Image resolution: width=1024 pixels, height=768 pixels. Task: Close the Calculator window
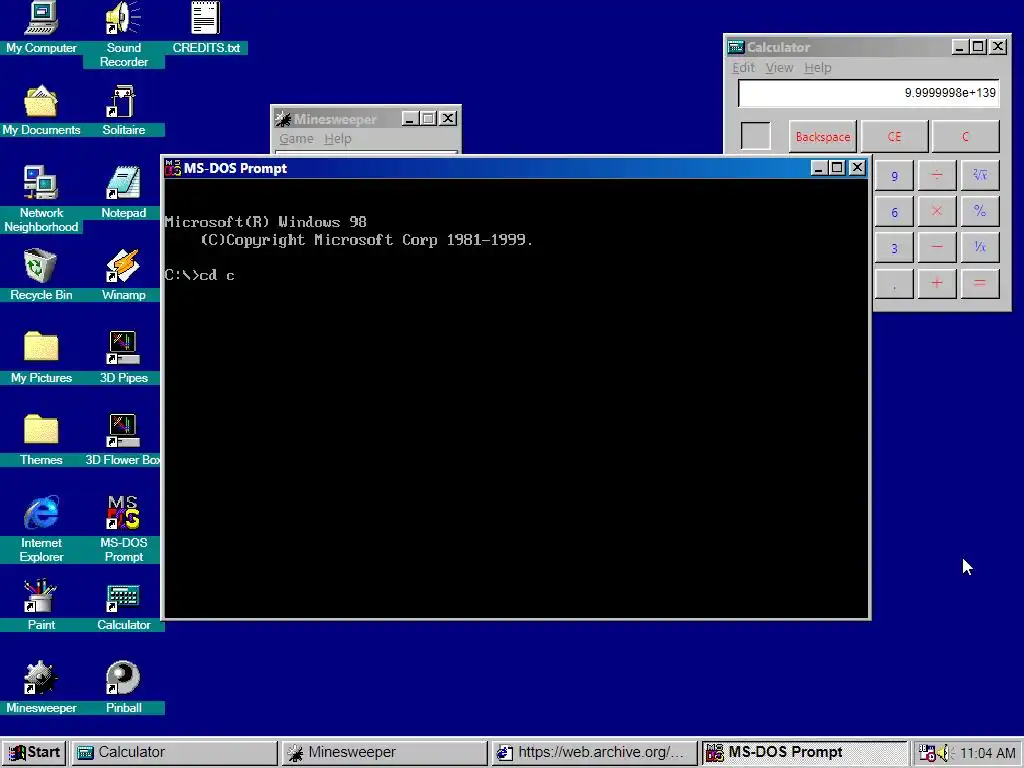pyautogui.click(x=998, y=46)
